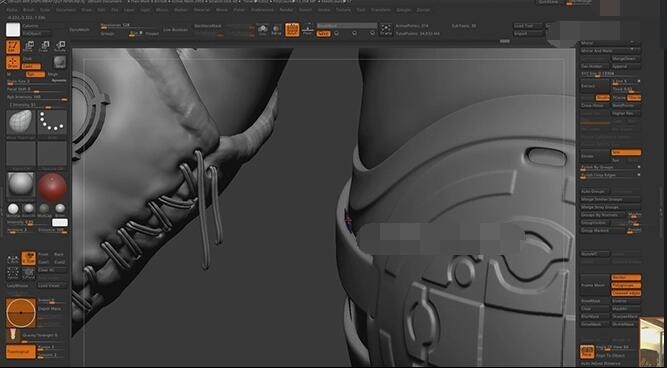Click the small brush icon beside Gravity Strength
Screen dimensions: 667x368
13,335
